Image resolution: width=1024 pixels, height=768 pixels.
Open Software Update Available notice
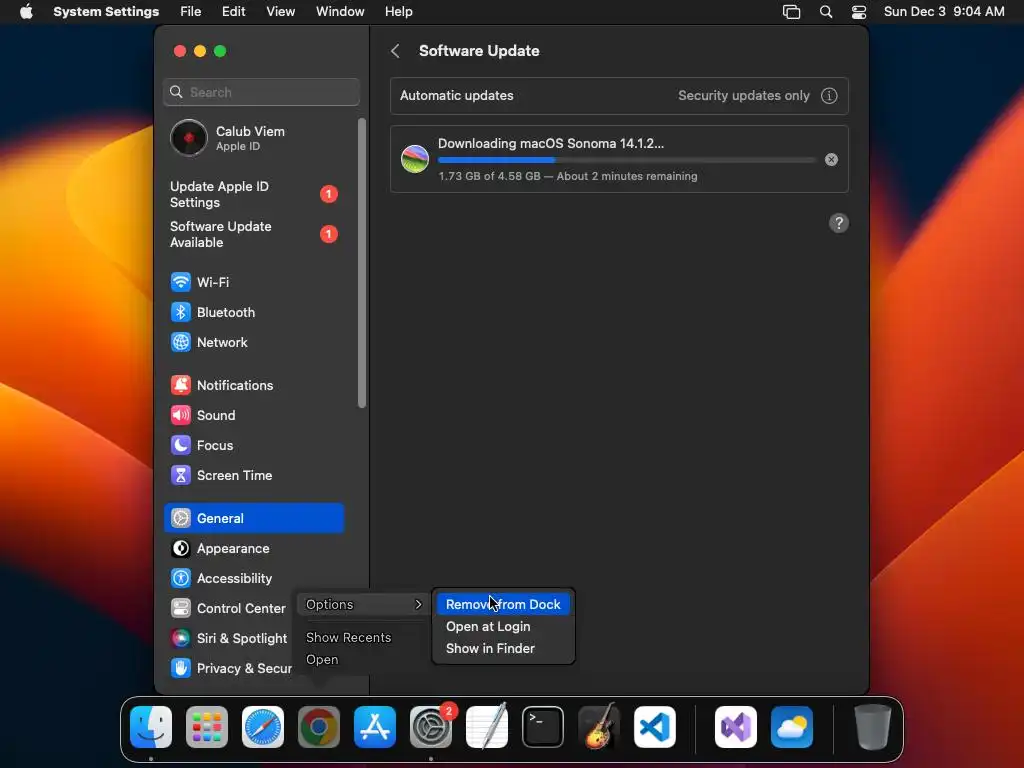click(x=255, y=234)
